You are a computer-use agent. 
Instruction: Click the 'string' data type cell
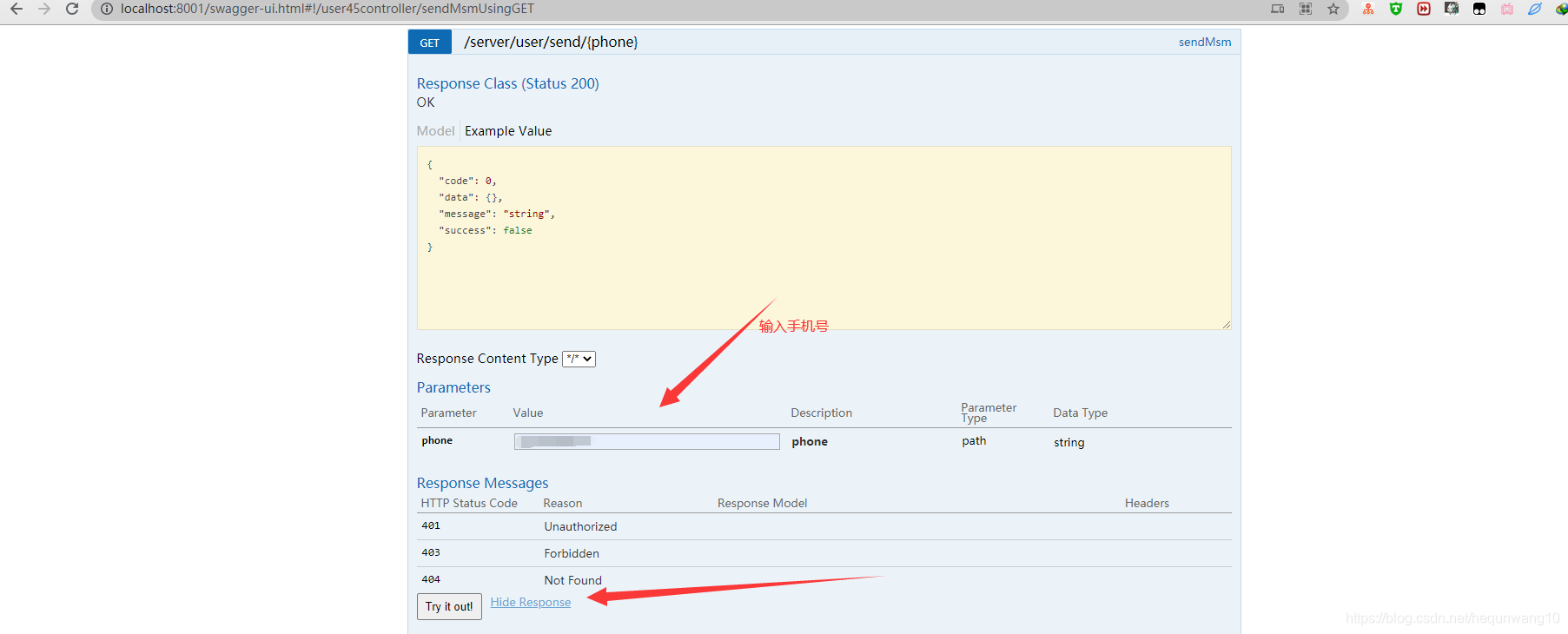click(x=1068, y=442)
